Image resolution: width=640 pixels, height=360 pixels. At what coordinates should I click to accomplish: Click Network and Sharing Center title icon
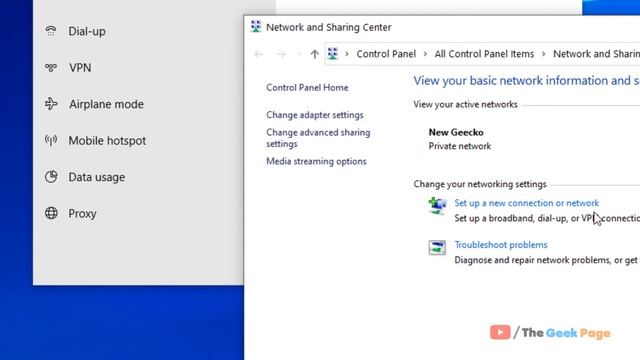pos(256,27)
